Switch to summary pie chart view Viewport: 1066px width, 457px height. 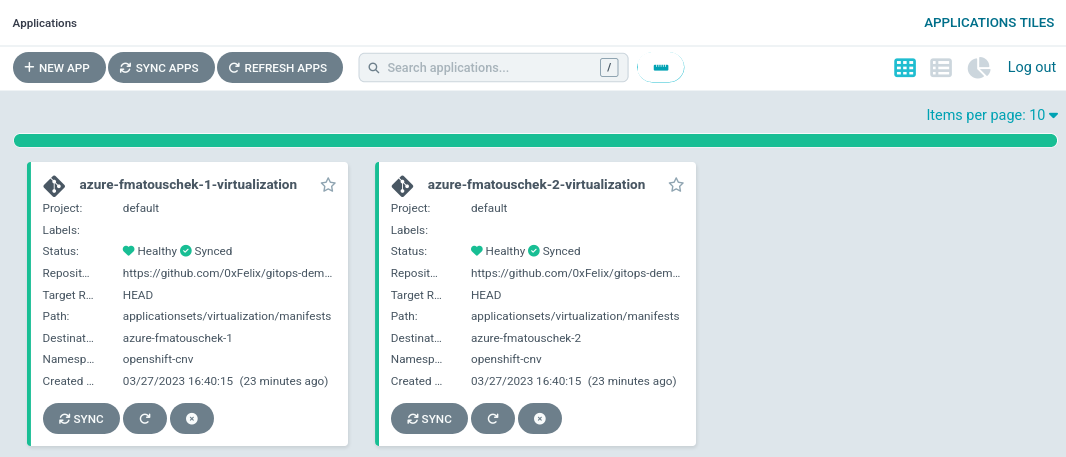978,68
